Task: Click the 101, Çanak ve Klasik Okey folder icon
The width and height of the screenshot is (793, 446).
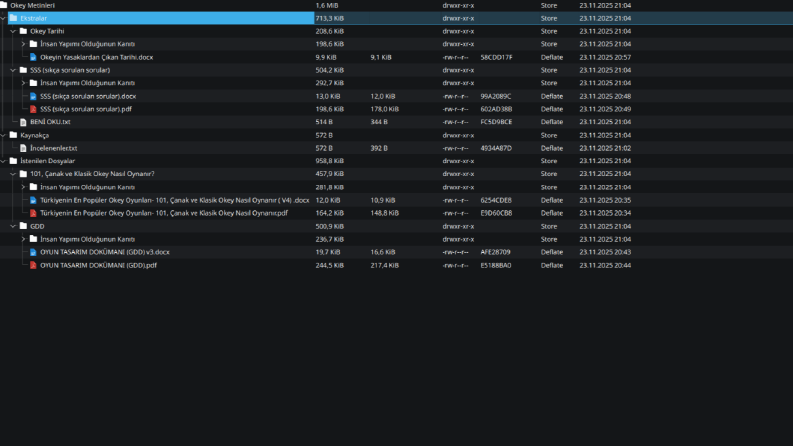Action: tap(23, 174)
